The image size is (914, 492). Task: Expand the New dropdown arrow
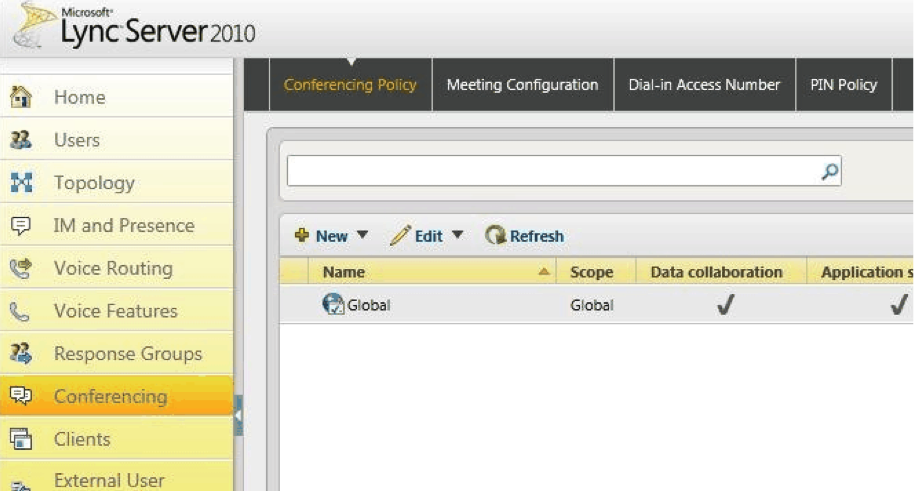coord(362,236)
